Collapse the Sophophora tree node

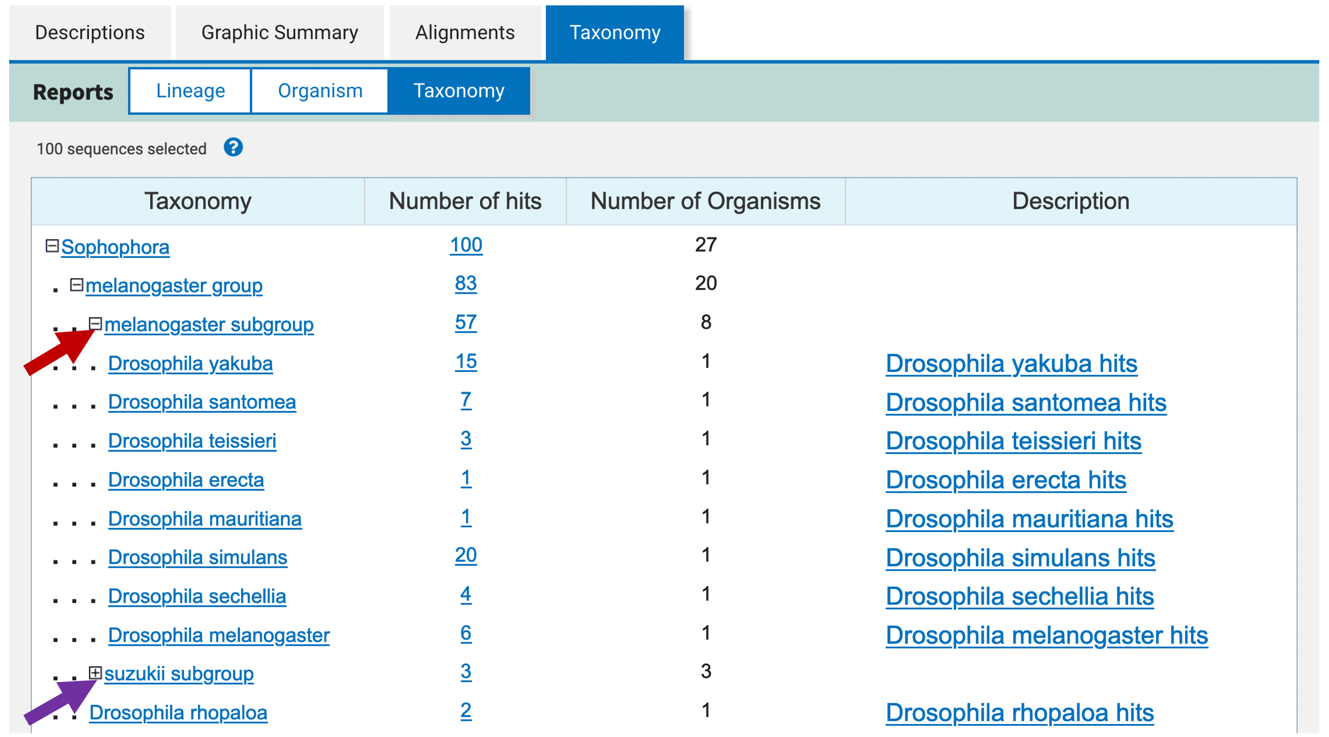52,246
